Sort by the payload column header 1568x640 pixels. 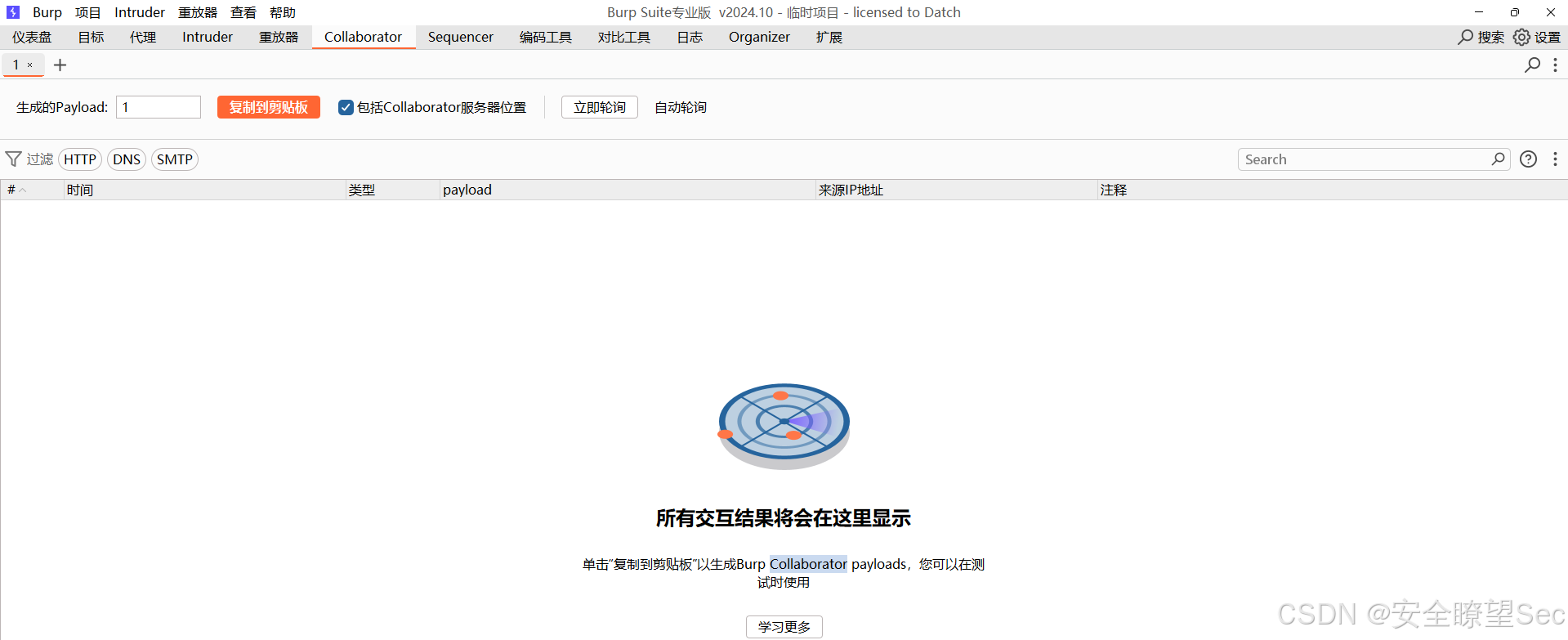(627, 190)
